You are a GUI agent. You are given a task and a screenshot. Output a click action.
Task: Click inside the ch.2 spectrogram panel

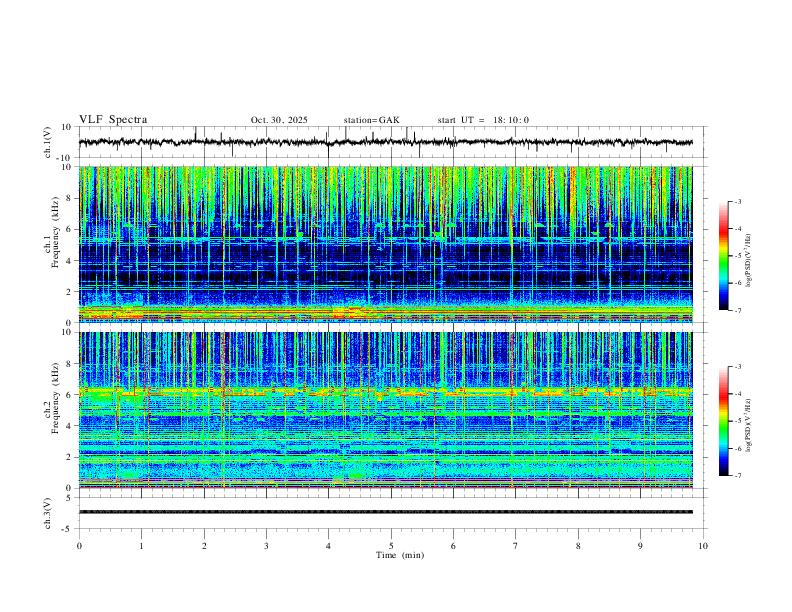click(x=385, y=410)
